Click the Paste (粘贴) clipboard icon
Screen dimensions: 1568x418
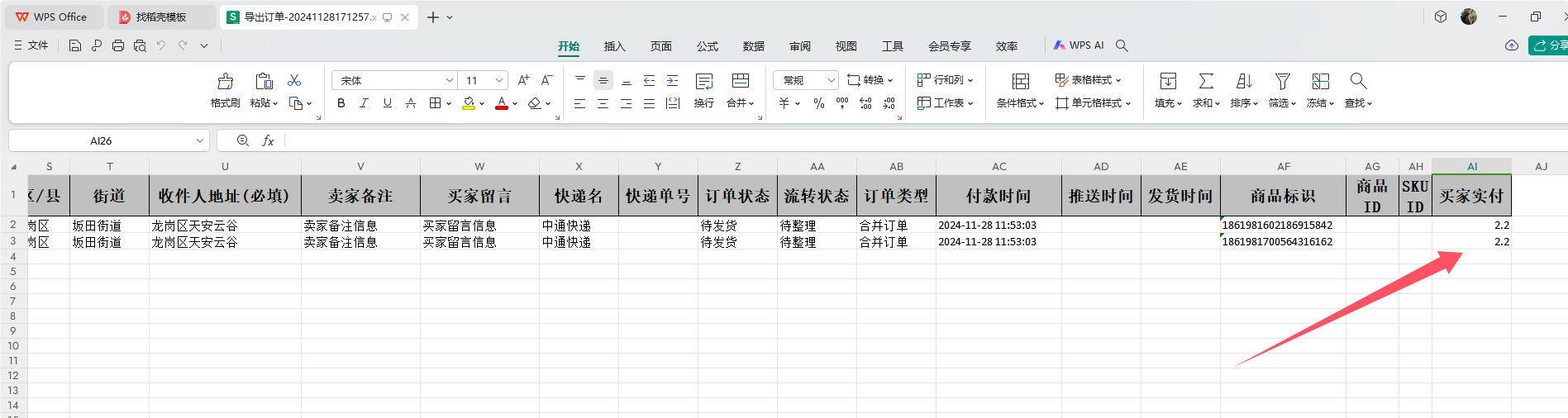(x=264, y=81)
